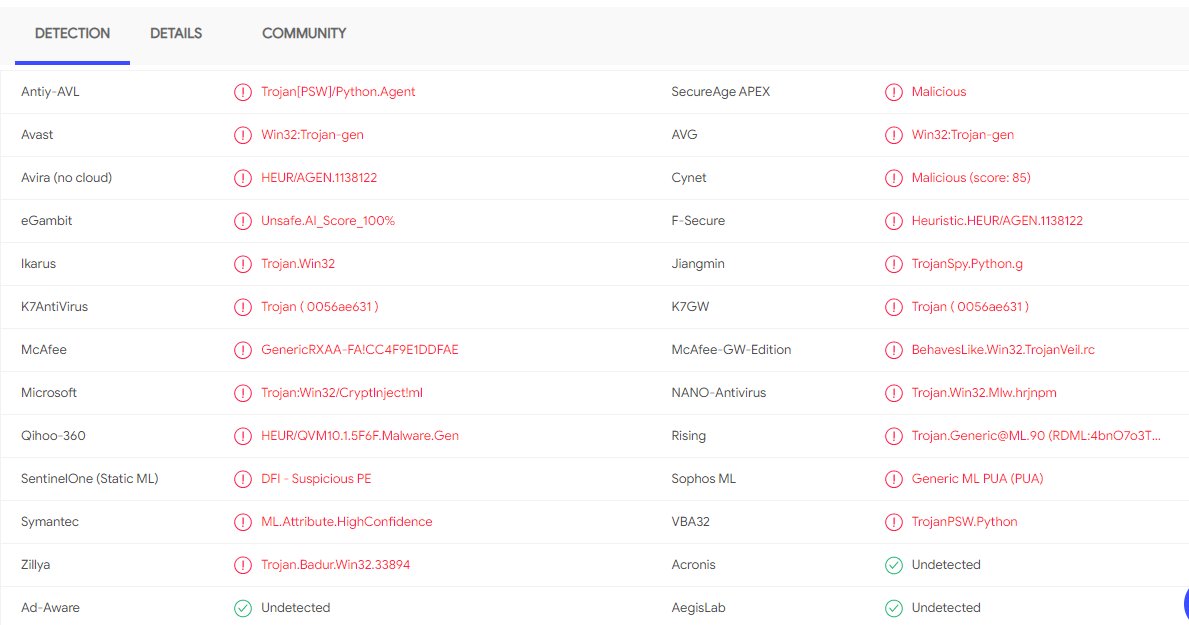
Task: Click the K7AntiVirus Trojan ( 0056ae631 ) result
Action: tap(320, 306)
